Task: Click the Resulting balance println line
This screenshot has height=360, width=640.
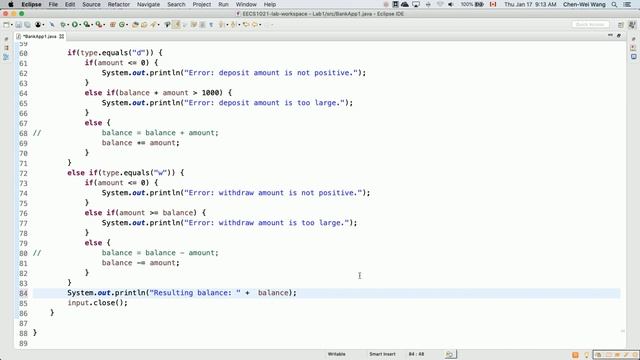Action: (182, 293)
